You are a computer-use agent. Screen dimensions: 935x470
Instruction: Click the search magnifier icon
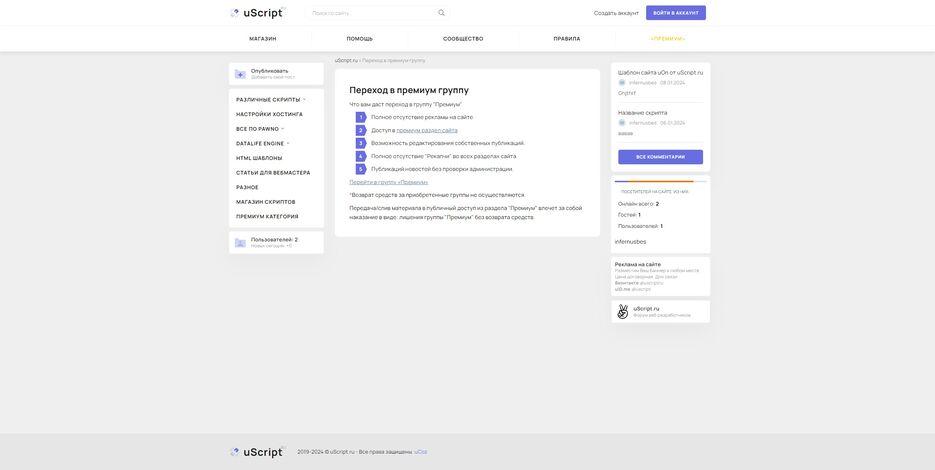pyautogui.click(x=441, y=13)
